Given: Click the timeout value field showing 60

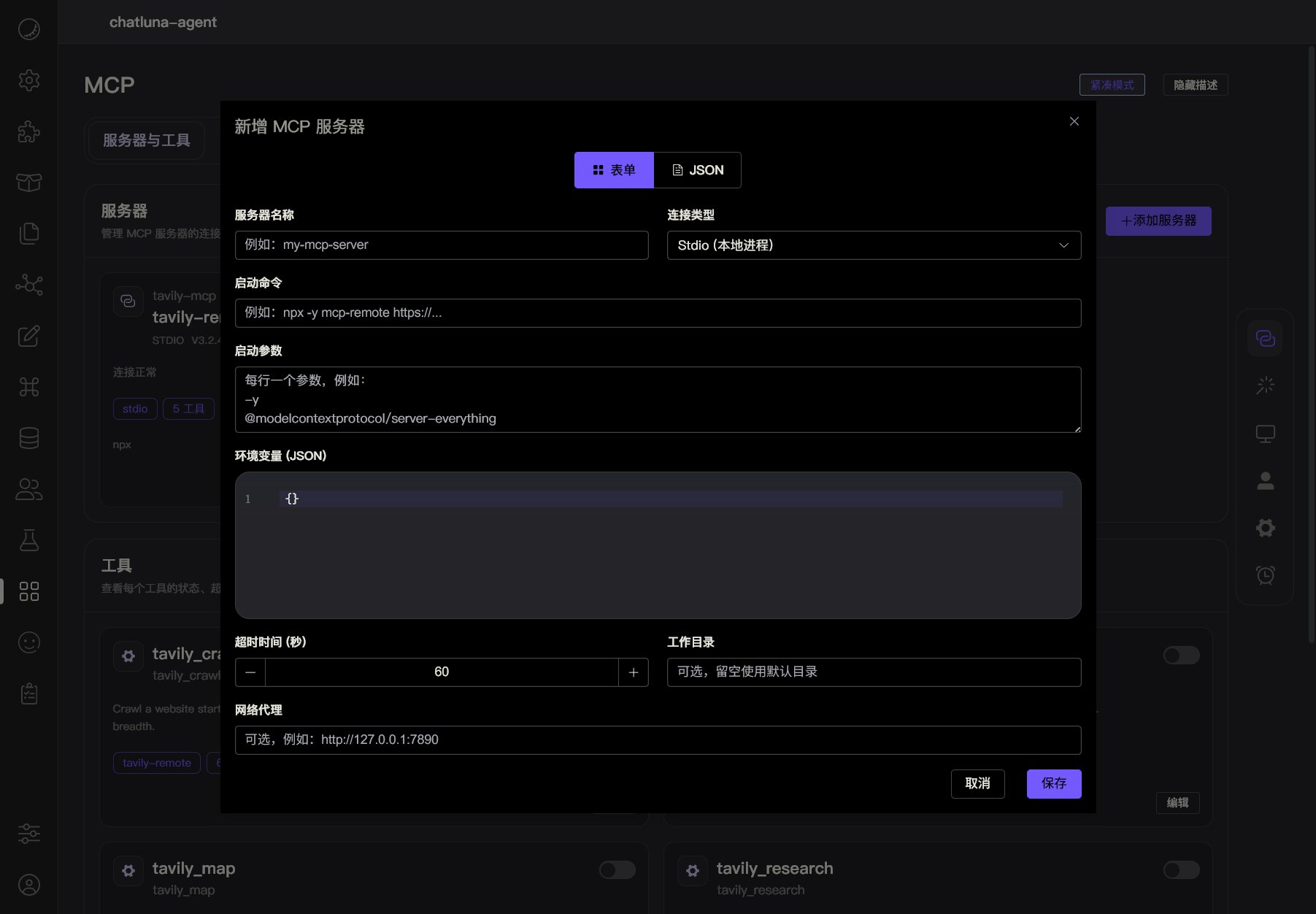Looking at the screenshot, I should tap(442, 672).
